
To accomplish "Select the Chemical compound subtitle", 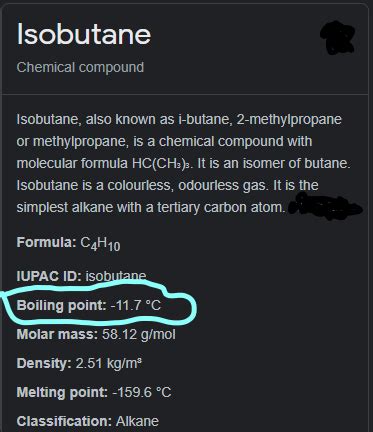I will (80, 67).
